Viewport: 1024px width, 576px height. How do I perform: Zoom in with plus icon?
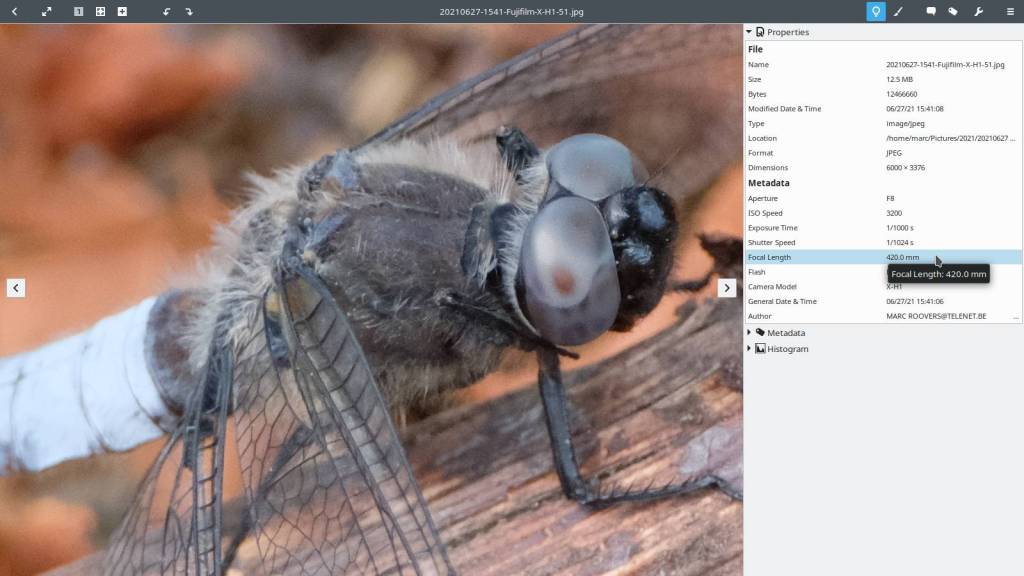[x=122, y=11]
